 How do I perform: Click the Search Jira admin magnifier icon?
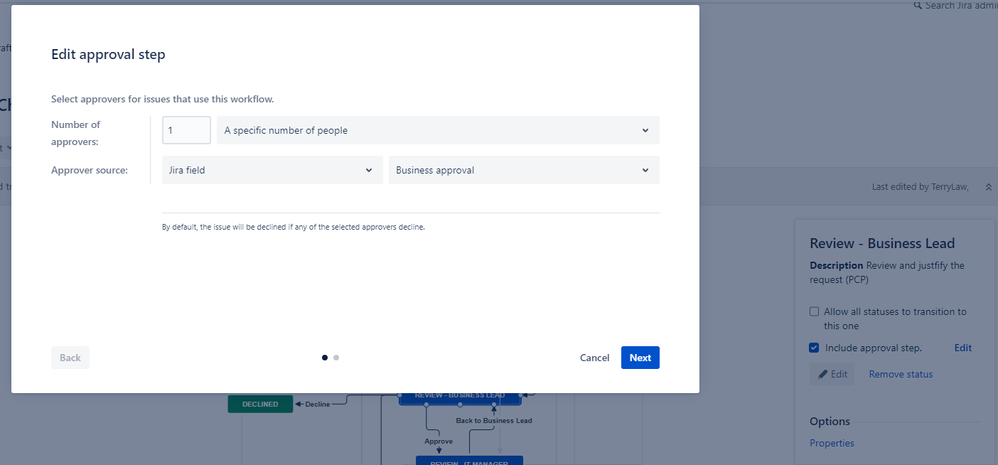(x=918, y=5)
